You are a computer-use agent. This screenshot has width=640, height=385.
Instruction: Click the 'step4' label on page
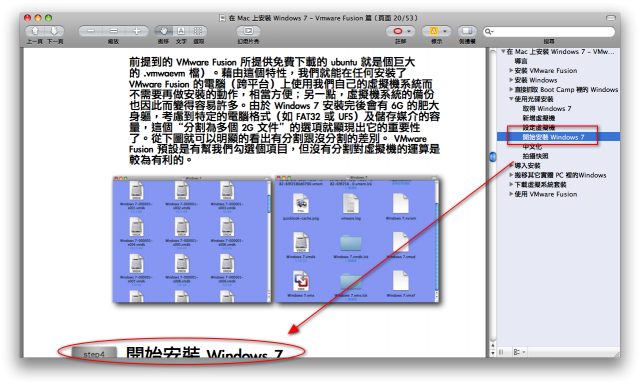(x=94, y=354)
